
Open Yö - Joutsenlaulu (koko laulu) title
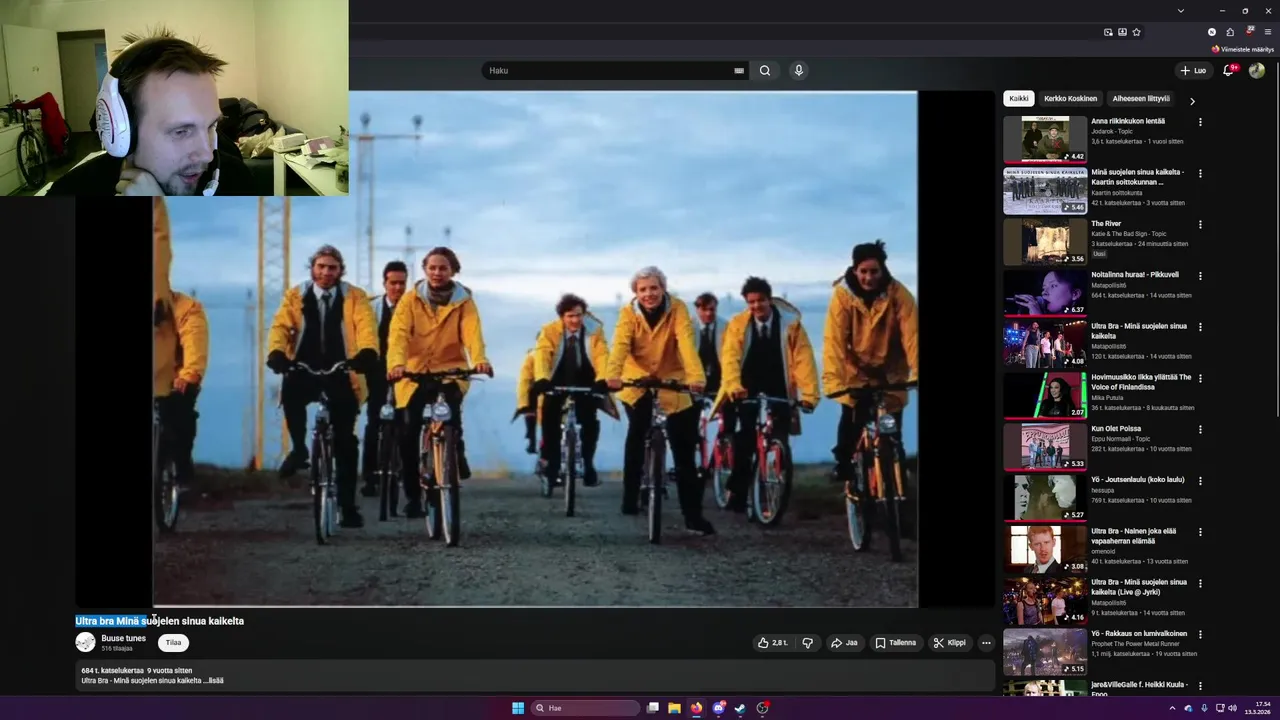1137,480
